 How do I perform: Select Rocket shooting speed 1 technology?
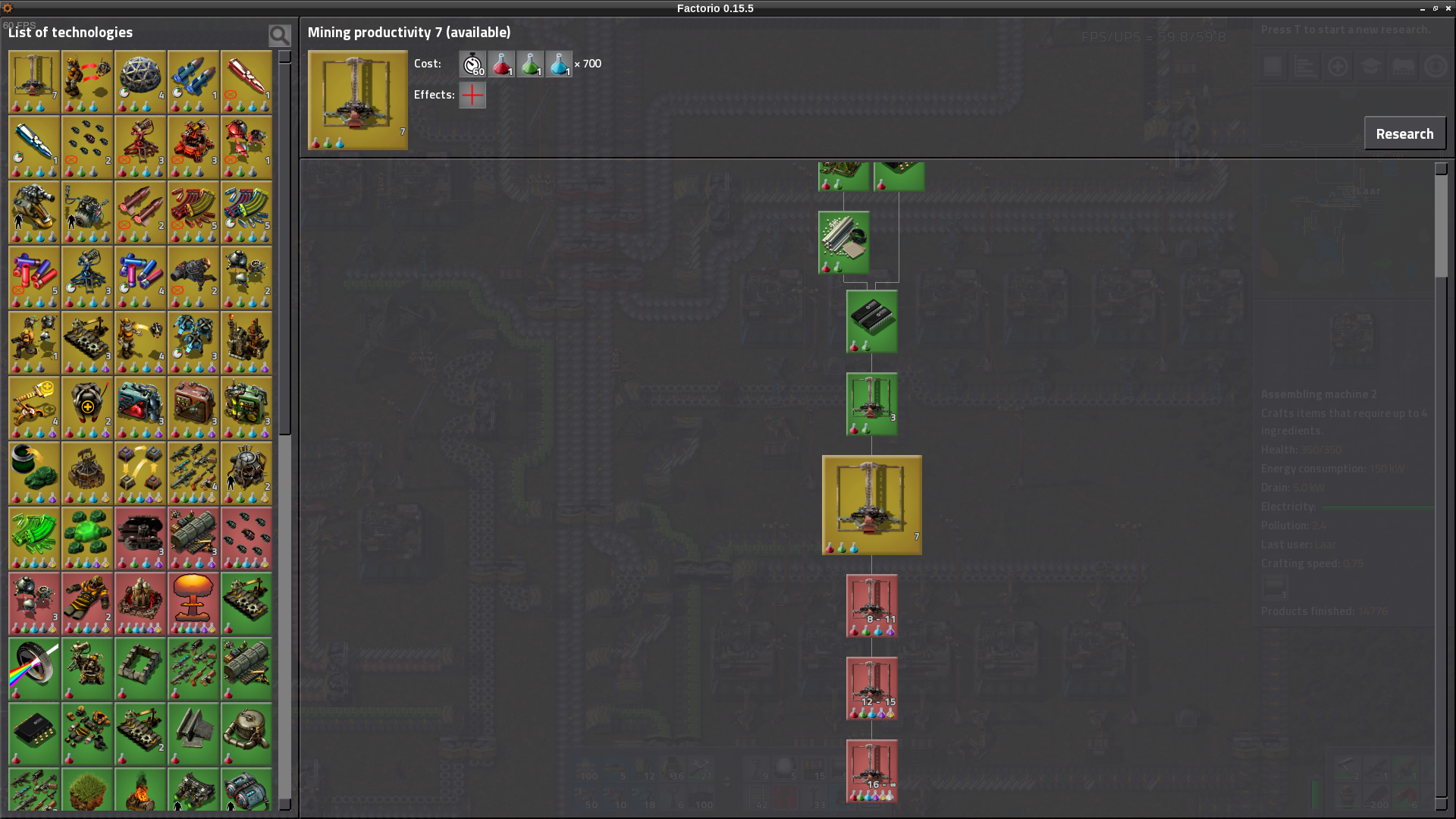(193, 82)
